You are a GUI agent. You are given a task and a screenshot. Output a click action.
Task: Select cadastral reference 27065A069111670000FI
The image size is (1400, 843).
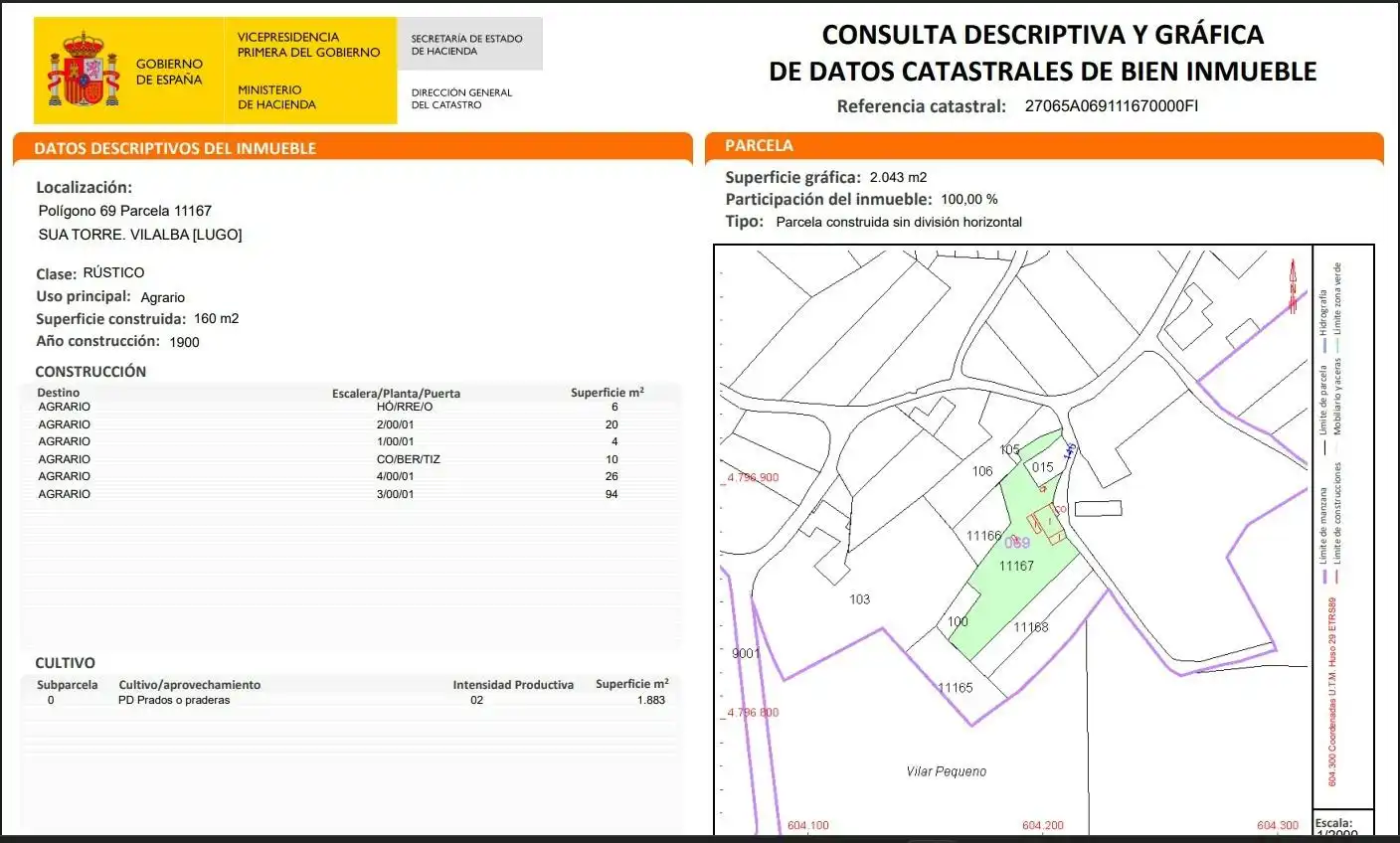click(x=1111, y=105)
